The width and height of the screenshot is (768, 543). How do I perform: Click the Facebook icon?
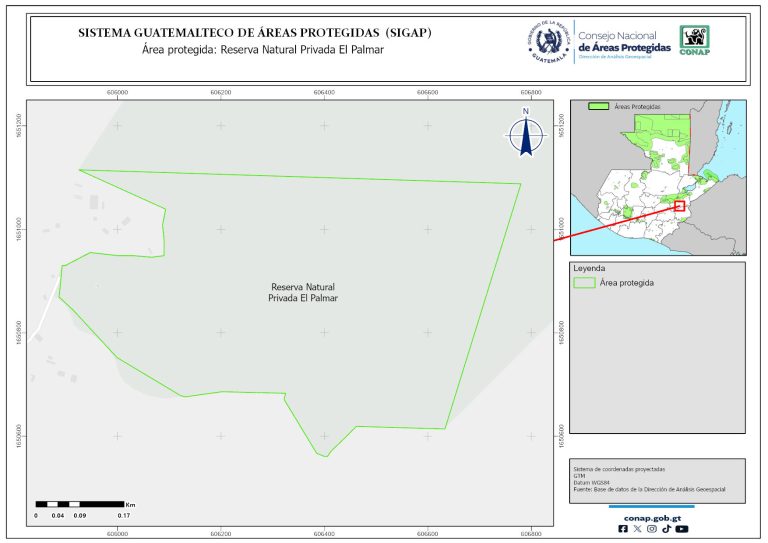[623, 529]
